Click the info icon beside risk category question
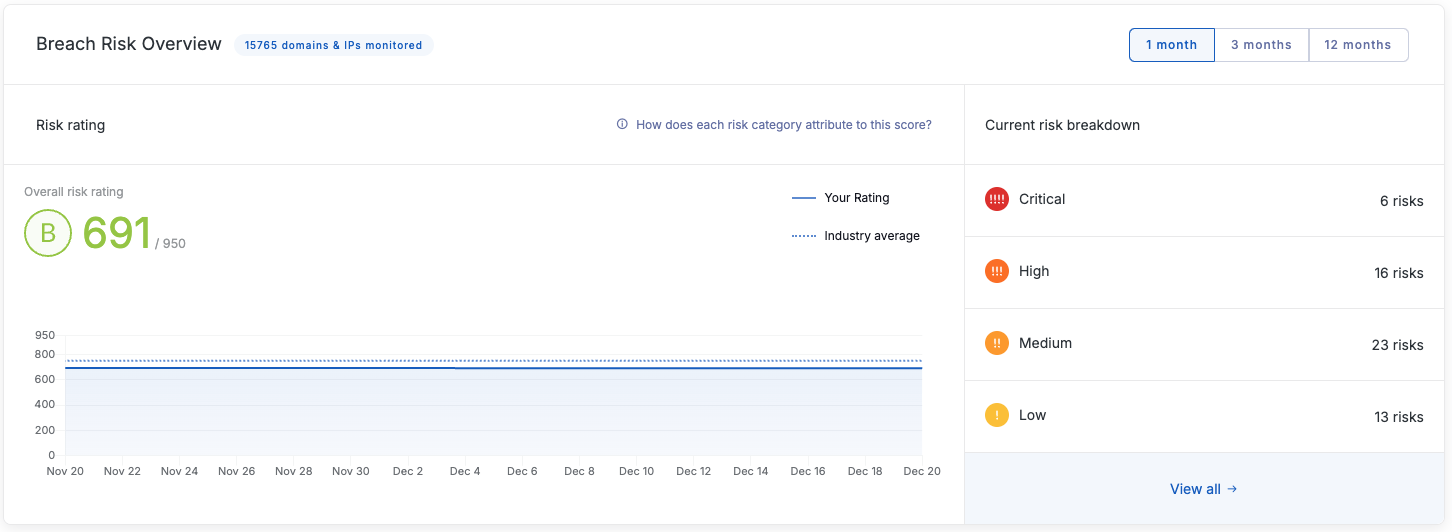This screenshot has height=532, width=1452. pyautogui.click(x=622, y=125)
